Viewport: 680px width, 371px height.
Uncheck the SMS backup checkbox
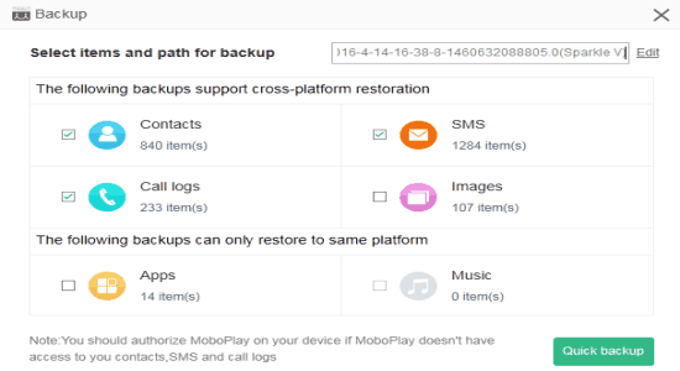380,135
